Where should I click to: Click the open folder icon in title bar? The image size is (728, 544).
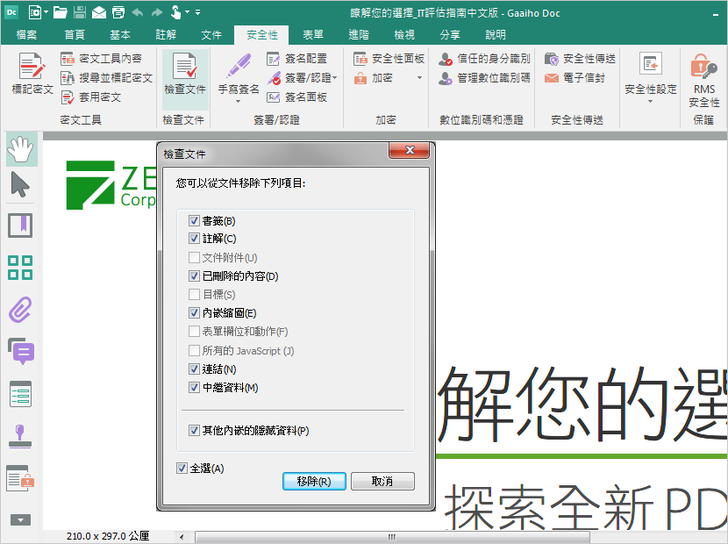coord(60,13)
